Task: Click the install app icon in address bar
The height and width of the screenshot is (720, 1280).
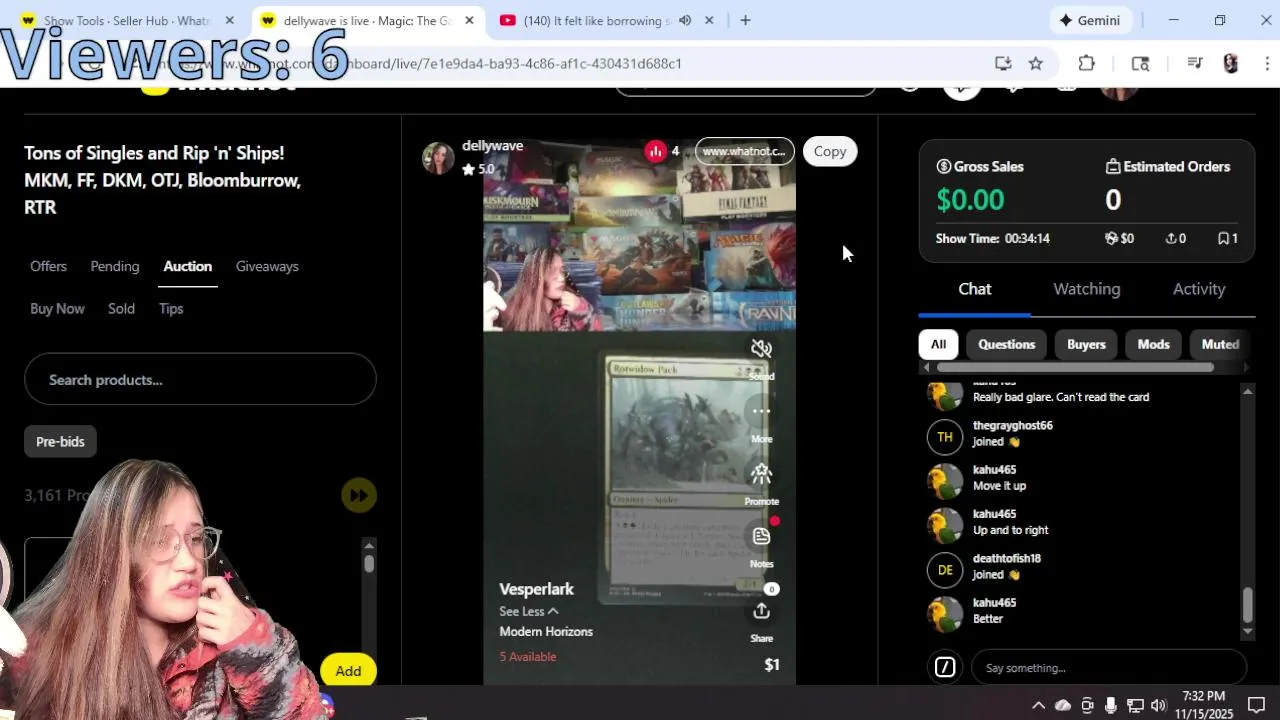Action: [x=1003, y=63]
